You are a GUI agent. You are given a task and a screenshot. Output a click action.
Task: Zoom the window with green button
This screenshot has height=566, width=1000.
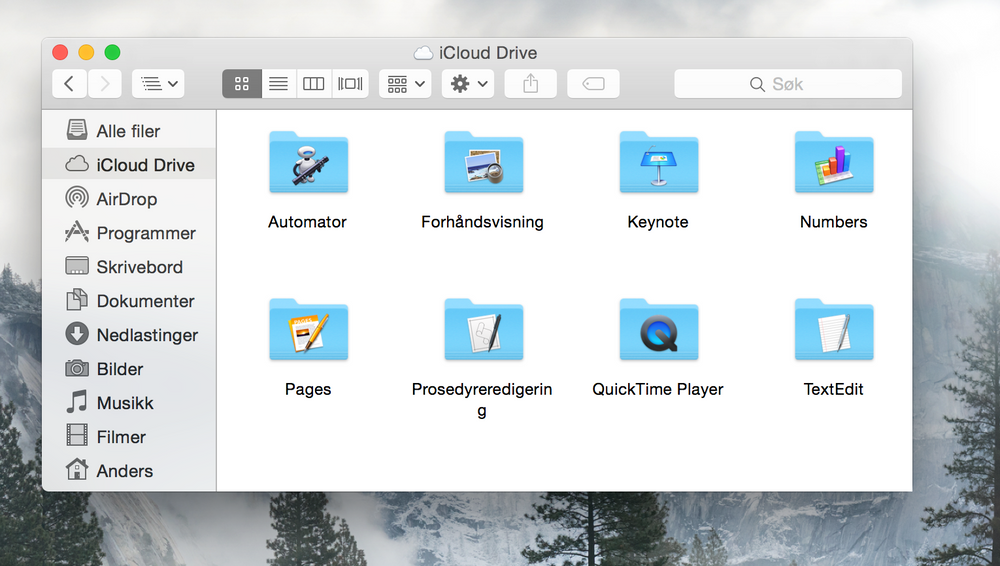pos(112,52)
